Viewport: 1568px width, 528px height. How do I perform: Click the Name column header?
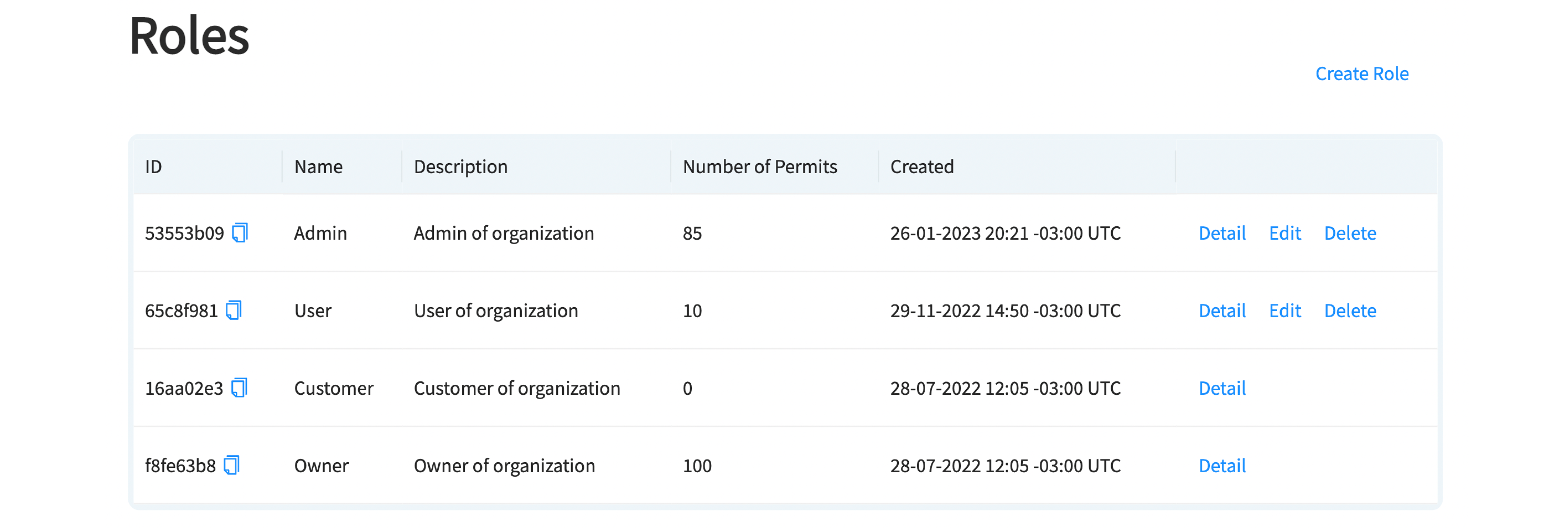coord(318,167)
